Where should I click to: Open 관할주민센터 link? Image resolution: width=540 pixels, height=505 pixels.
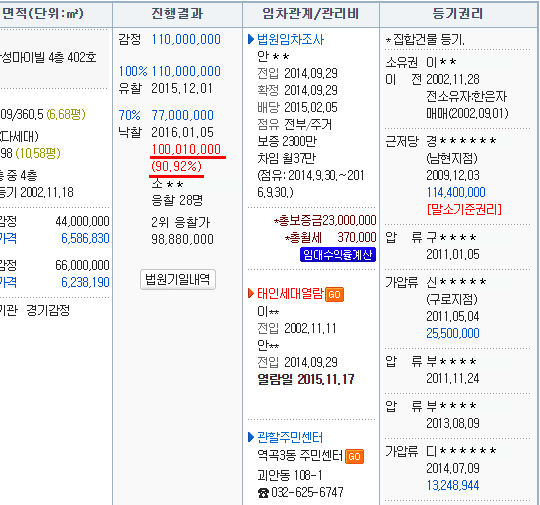tap(290, 437)
